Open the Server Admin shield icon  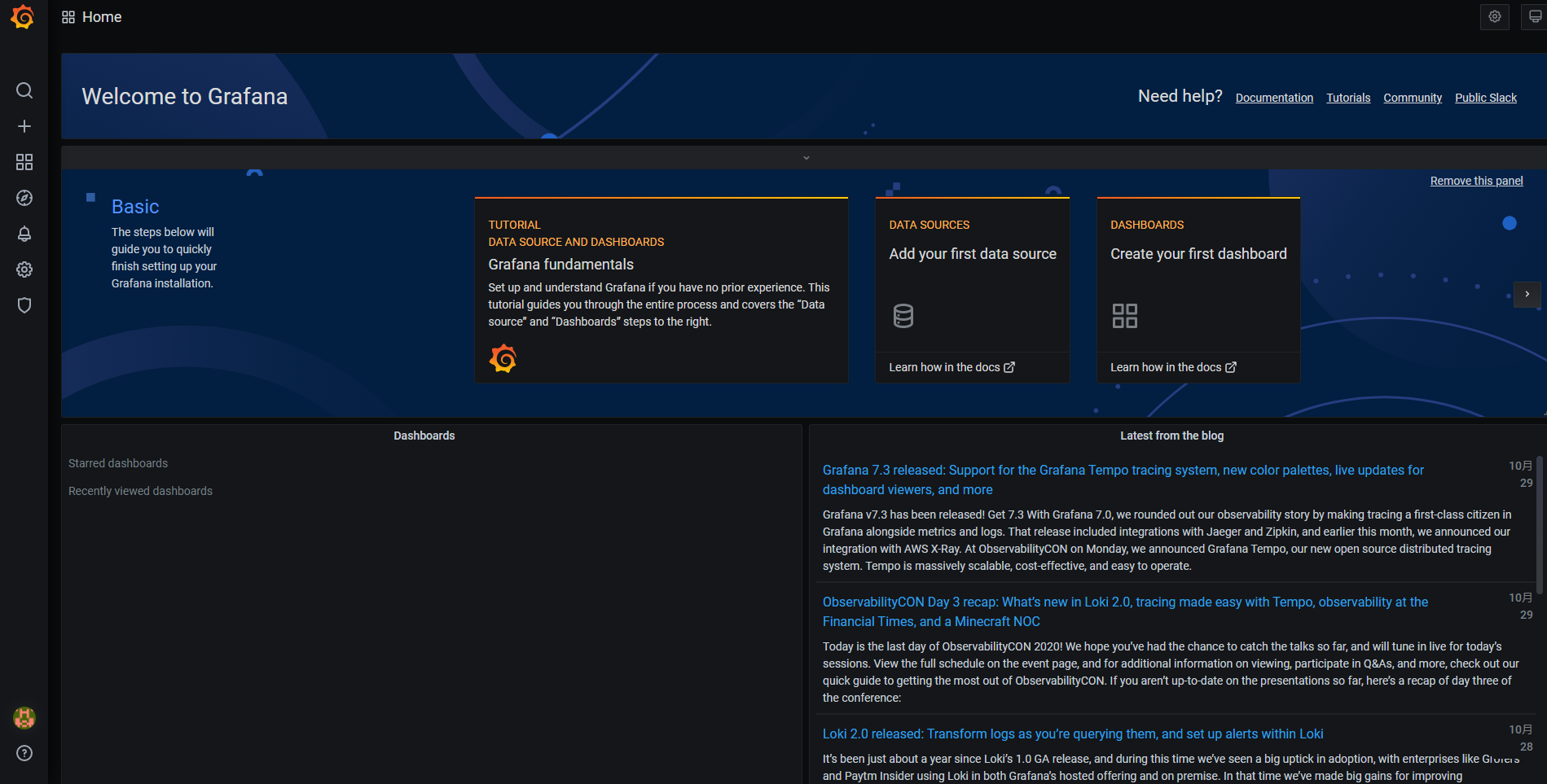pos(24,305)
